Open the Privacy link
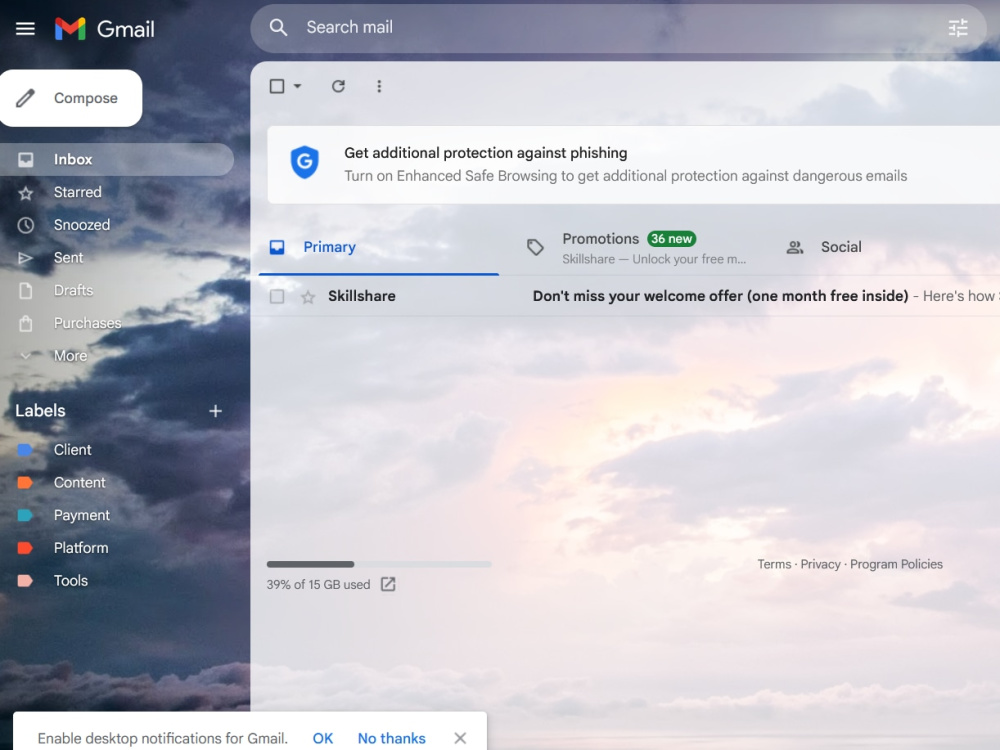The width and height of the screenshot is (1000, 750). pos(820,564)
